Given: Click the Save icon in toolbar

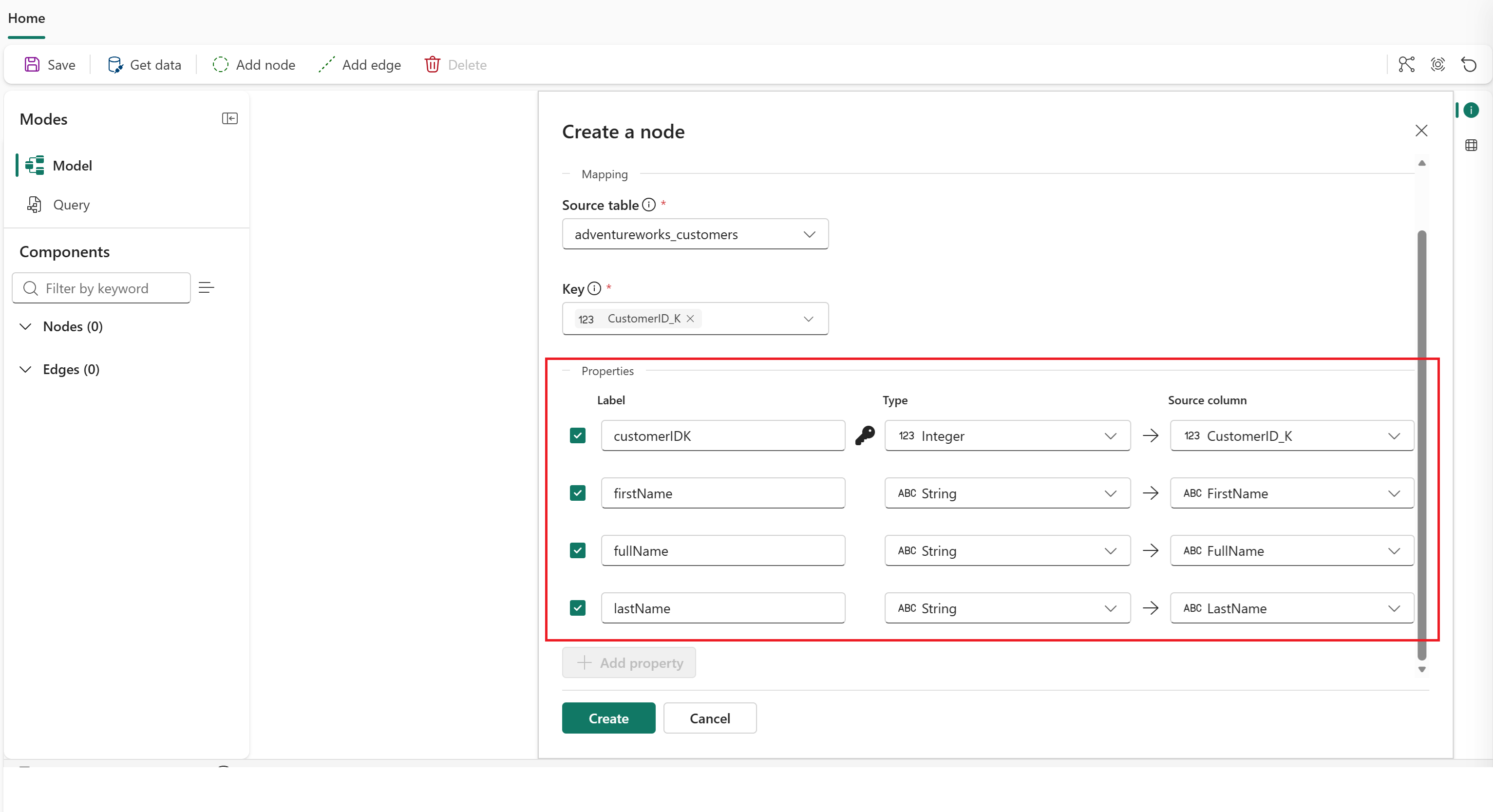Looking at the screenshot, I should click(32, 64).
